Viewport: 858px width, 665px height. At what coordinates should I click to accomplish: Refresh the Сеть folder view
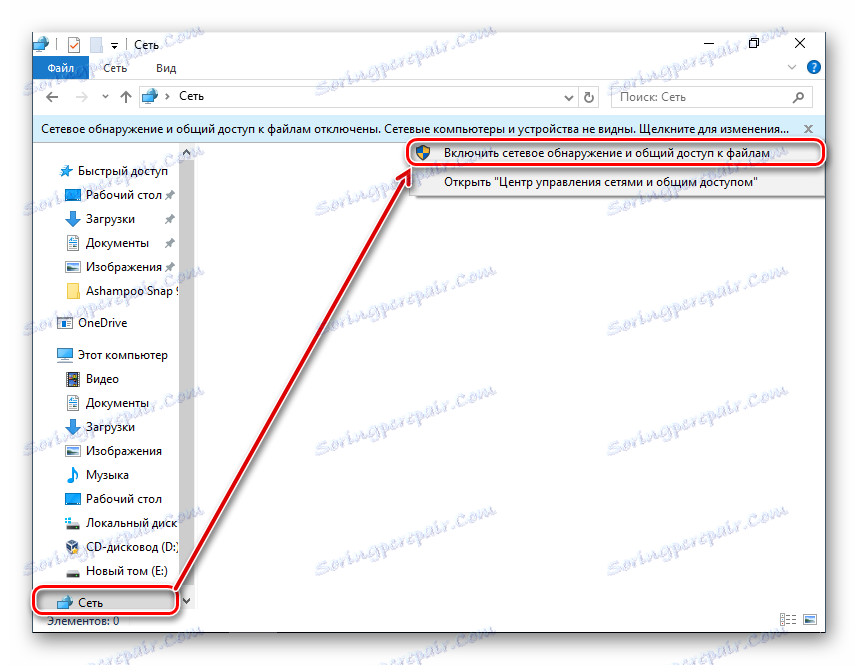click(589, 97)
